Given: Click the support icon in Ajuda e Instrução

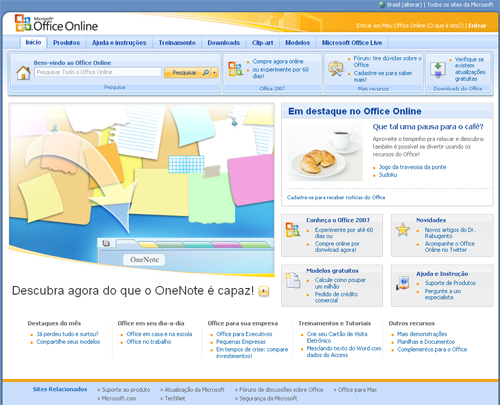Looking at the screenshot, I should tap(402, 283).
